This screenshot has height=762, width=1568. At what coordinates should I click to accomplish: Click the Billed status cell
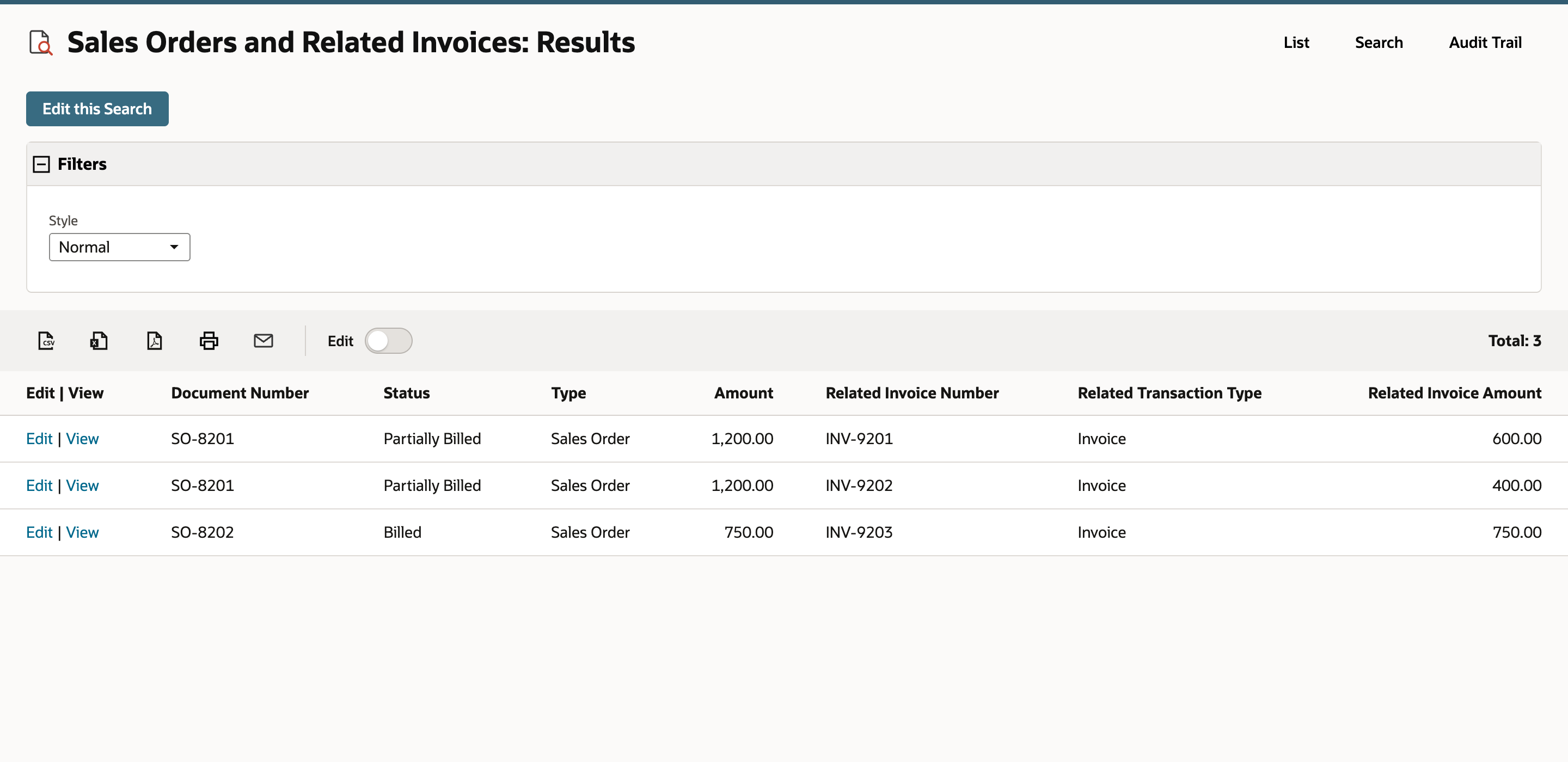402,532
